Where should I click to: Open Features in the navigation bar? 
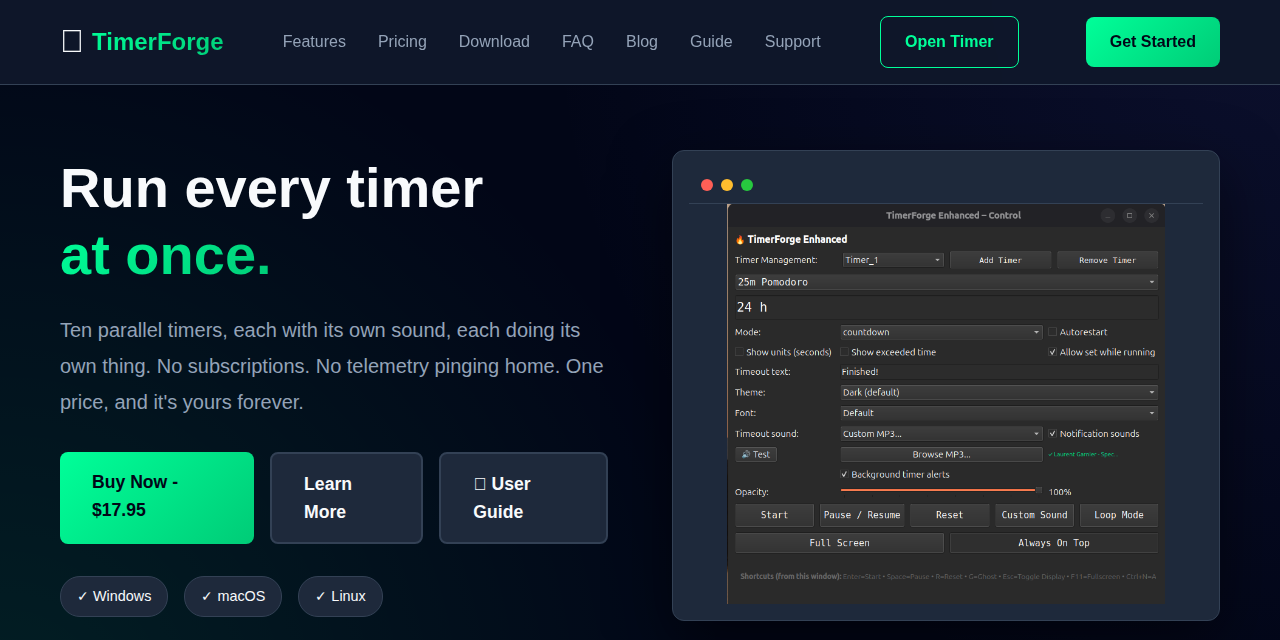[314, 41]
